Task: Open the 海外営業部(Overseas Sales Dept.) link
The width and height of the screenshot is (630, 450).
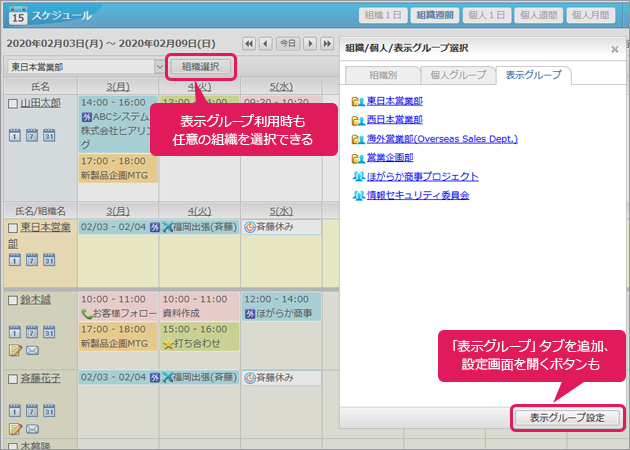Action: pos(441,138)
